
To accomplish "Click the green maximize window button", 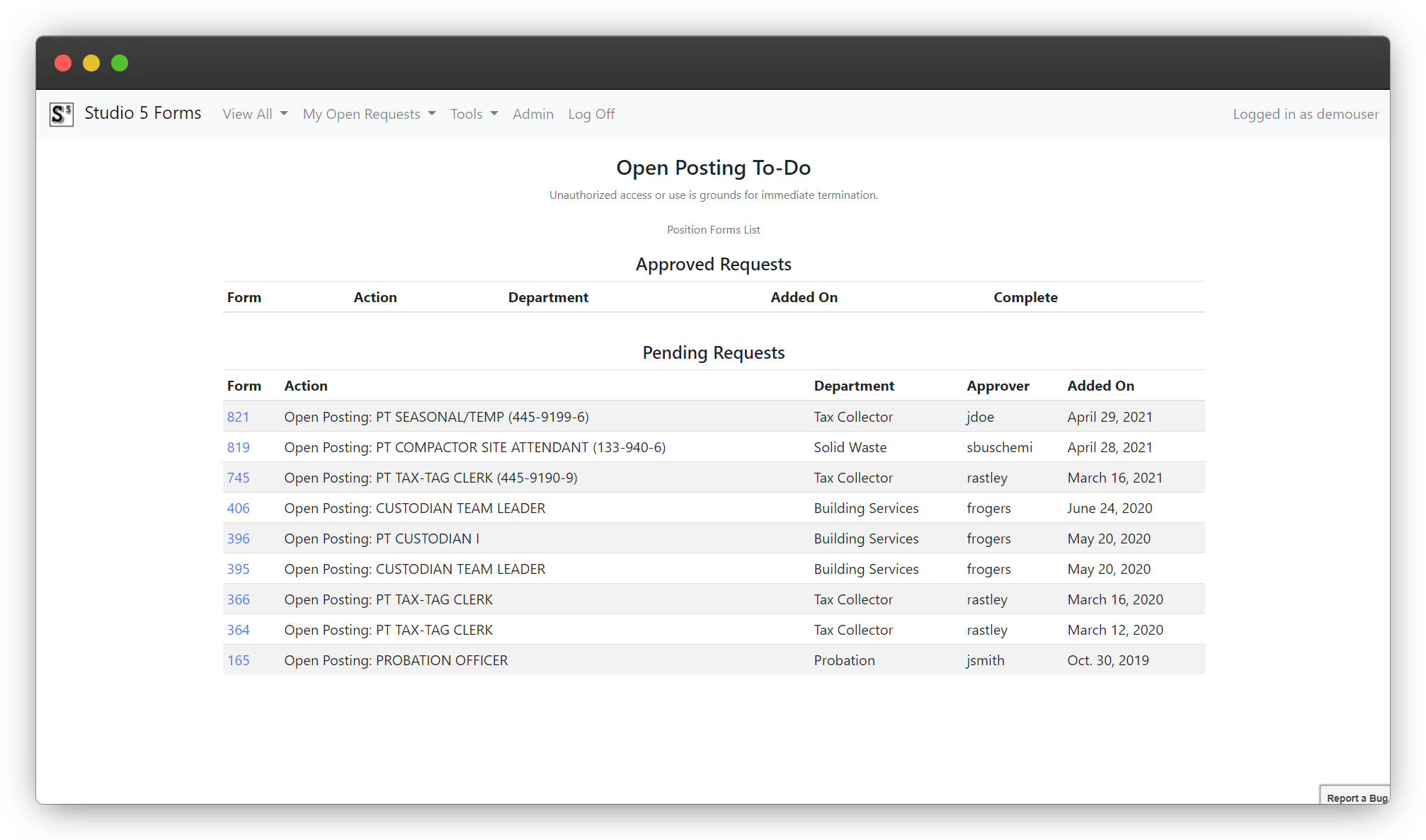I will (120, 63).
